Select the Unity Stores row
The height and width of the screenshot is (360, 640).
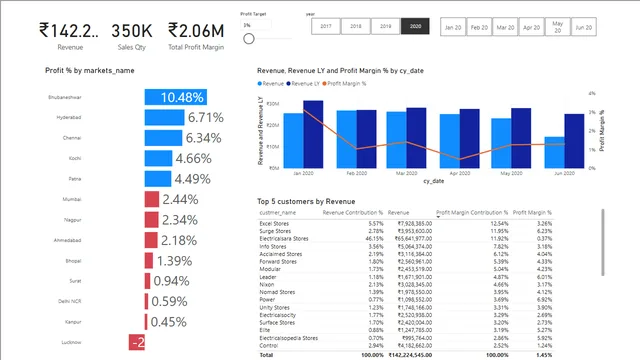click(405, 308)
